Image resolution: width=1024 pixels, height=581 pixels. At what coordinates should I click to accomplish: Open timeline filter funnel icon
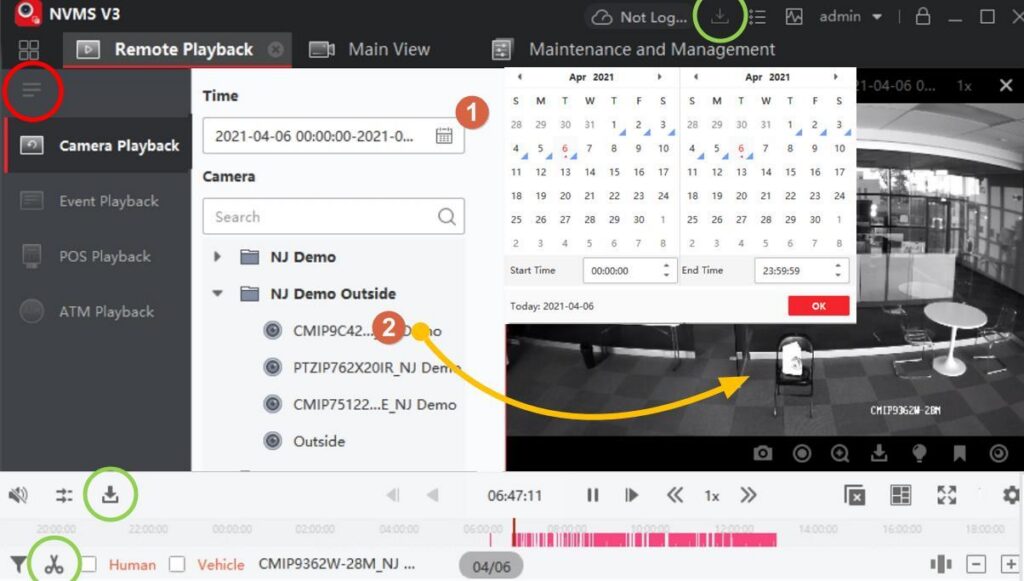point(18,564)
